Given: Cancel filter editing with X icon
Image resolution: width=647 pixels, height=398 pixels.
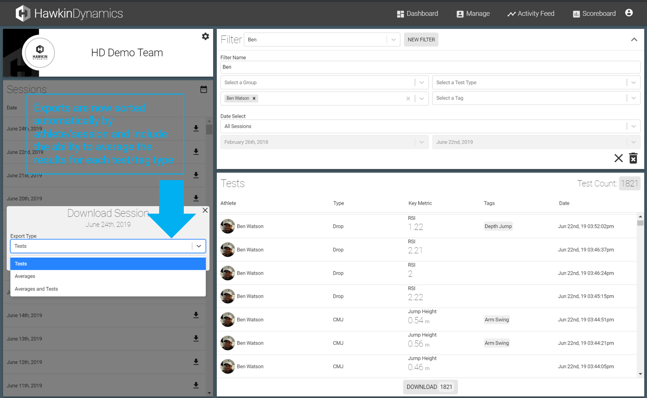Looking at the screenshot, I should point(618,158).
